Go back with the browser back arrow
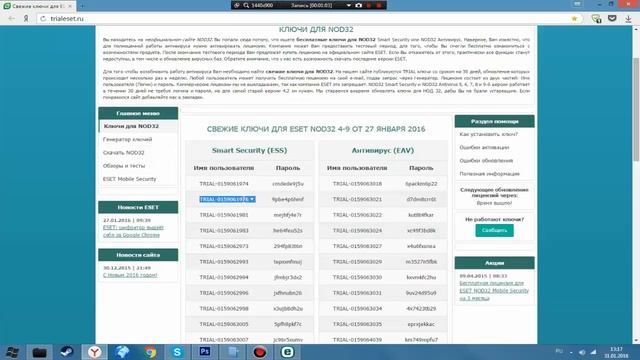Screen dimensions: 640x360 [x=11, y=18]
